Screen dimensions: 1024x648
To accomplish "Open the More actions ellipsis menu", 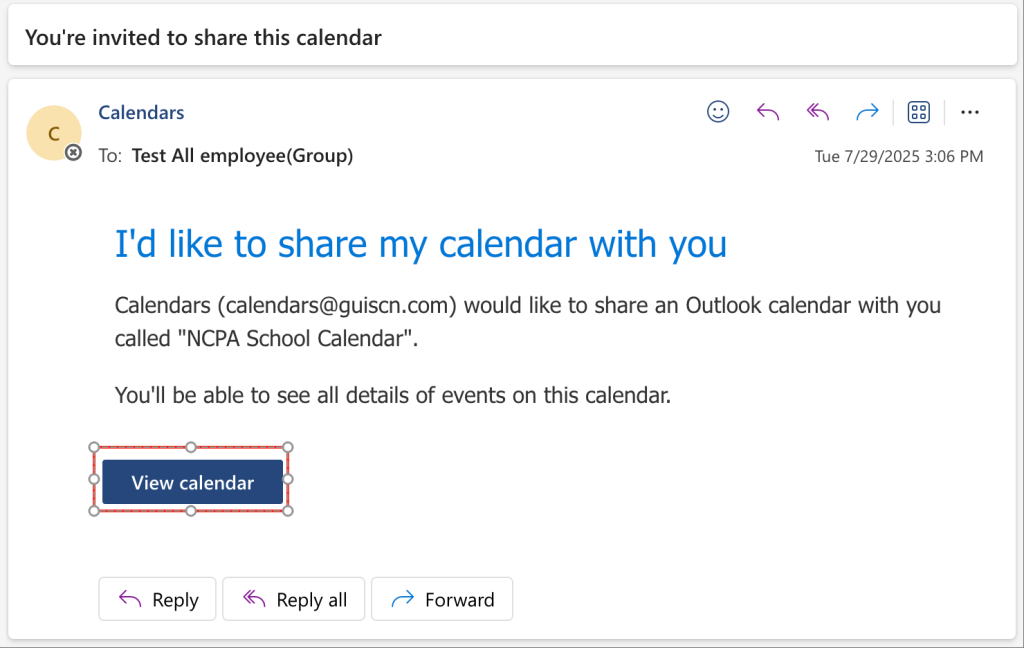I will [x=969, y=112].
